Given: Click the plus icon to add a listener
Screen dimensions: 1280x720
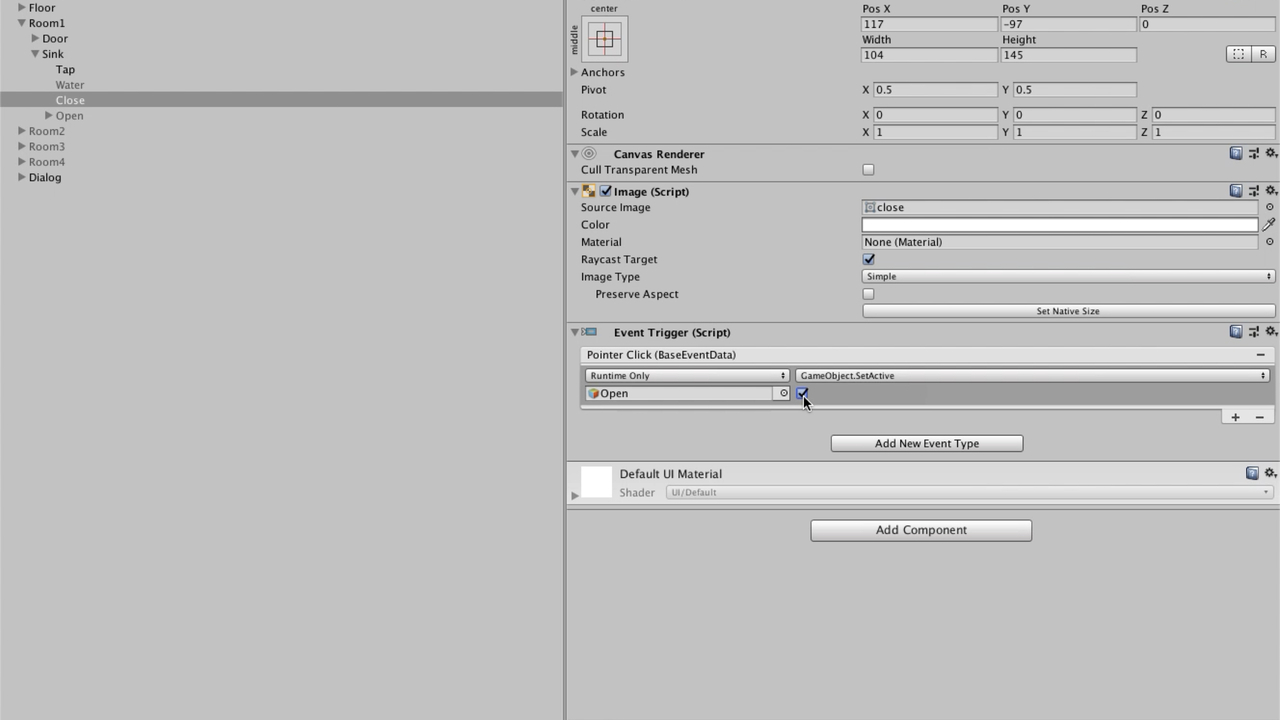Looking at the screenshot, I should coord(1235,417).
